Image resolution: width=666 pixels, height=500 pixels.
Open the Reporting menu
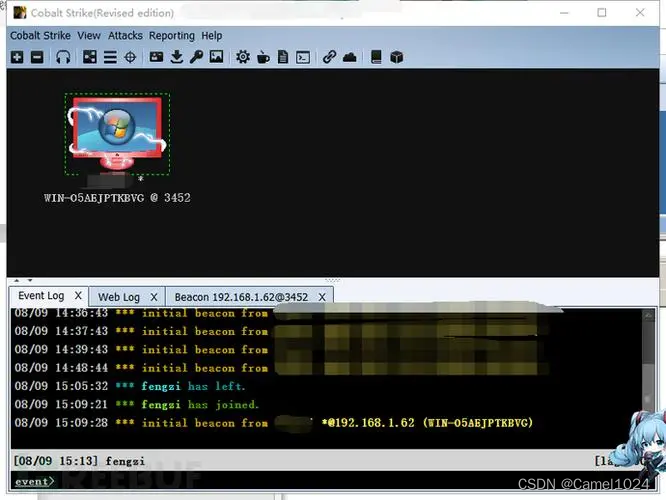(x=172, y=36)
